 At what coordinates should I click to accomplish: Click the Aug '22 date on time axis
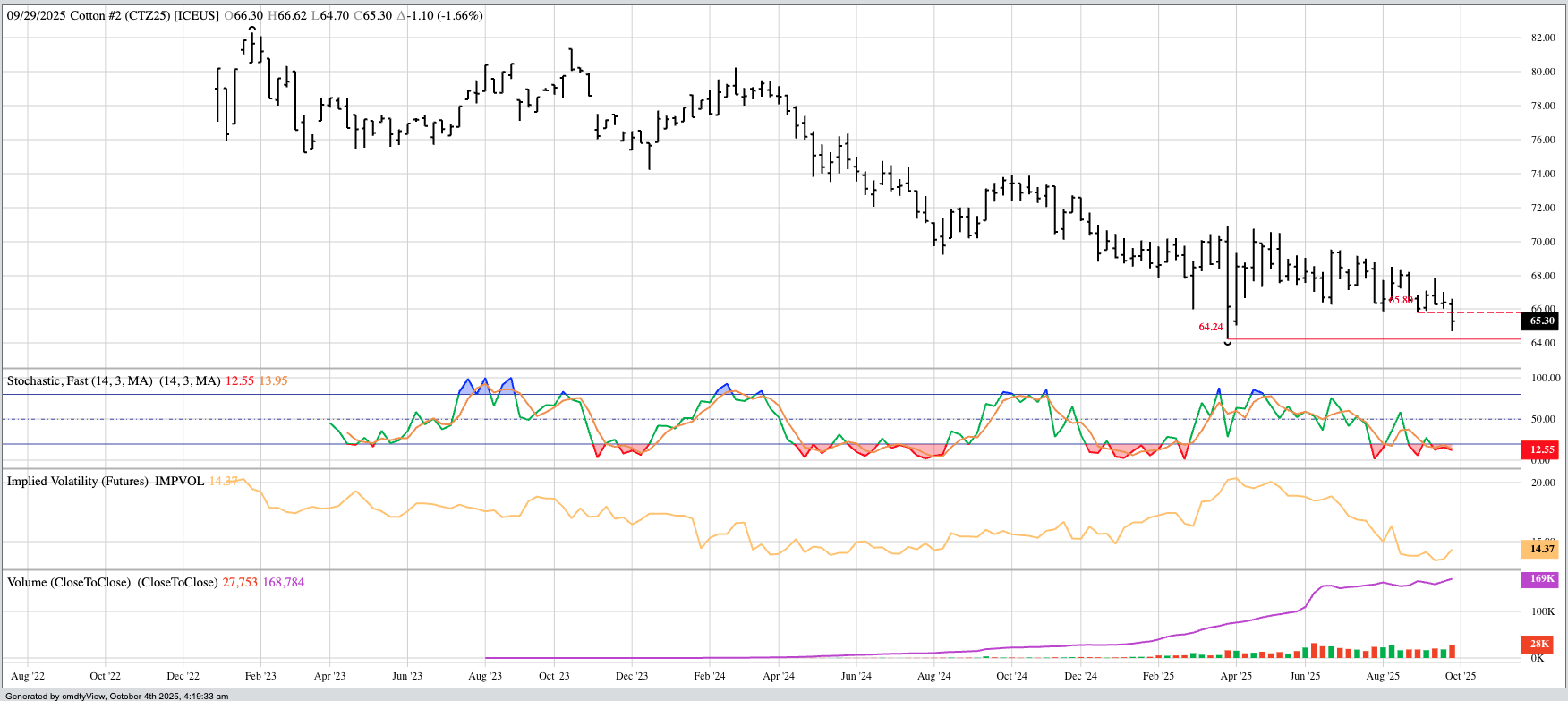(28, 677)
